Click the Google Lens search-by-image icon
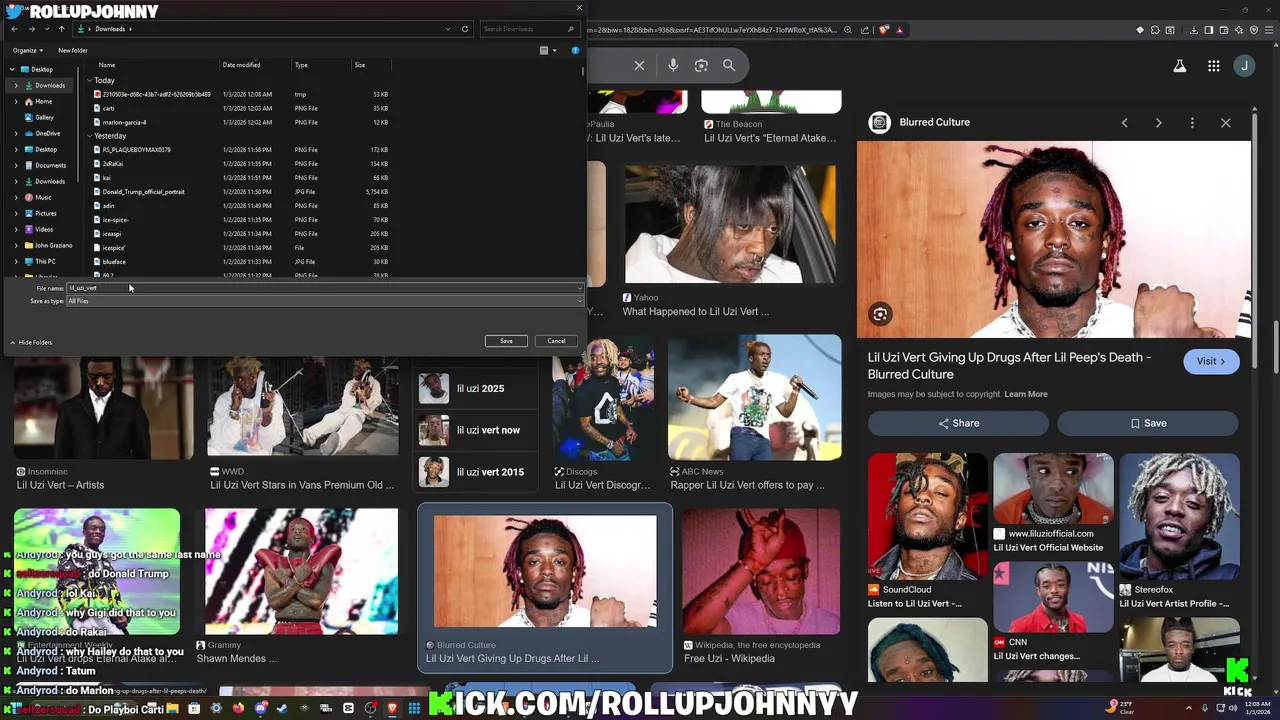Screen dimensions: 1280x720 [701, 65]
